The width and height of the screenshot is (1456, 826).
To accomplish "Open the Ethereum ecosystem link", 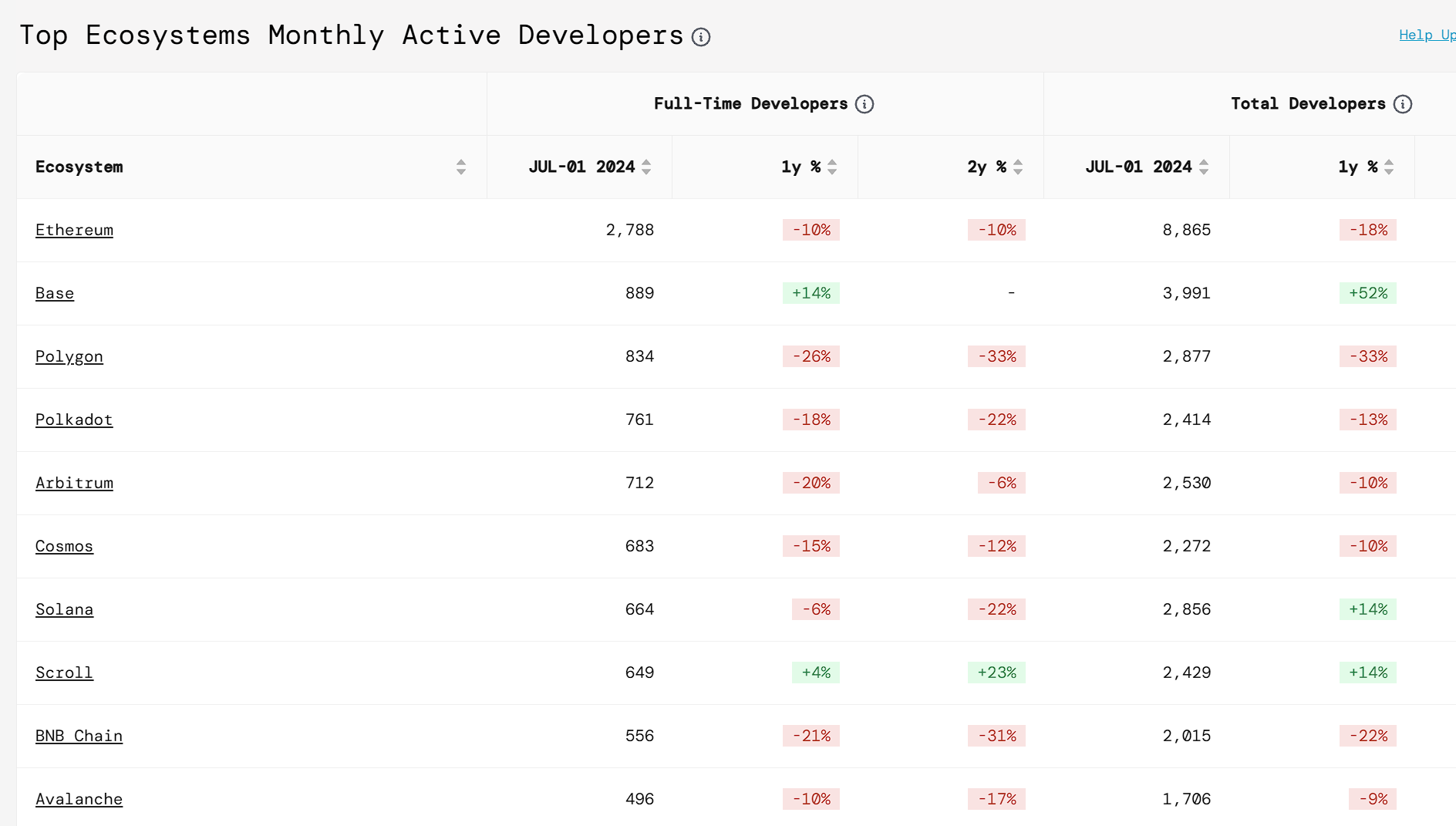I will click(x=74, y=230).
